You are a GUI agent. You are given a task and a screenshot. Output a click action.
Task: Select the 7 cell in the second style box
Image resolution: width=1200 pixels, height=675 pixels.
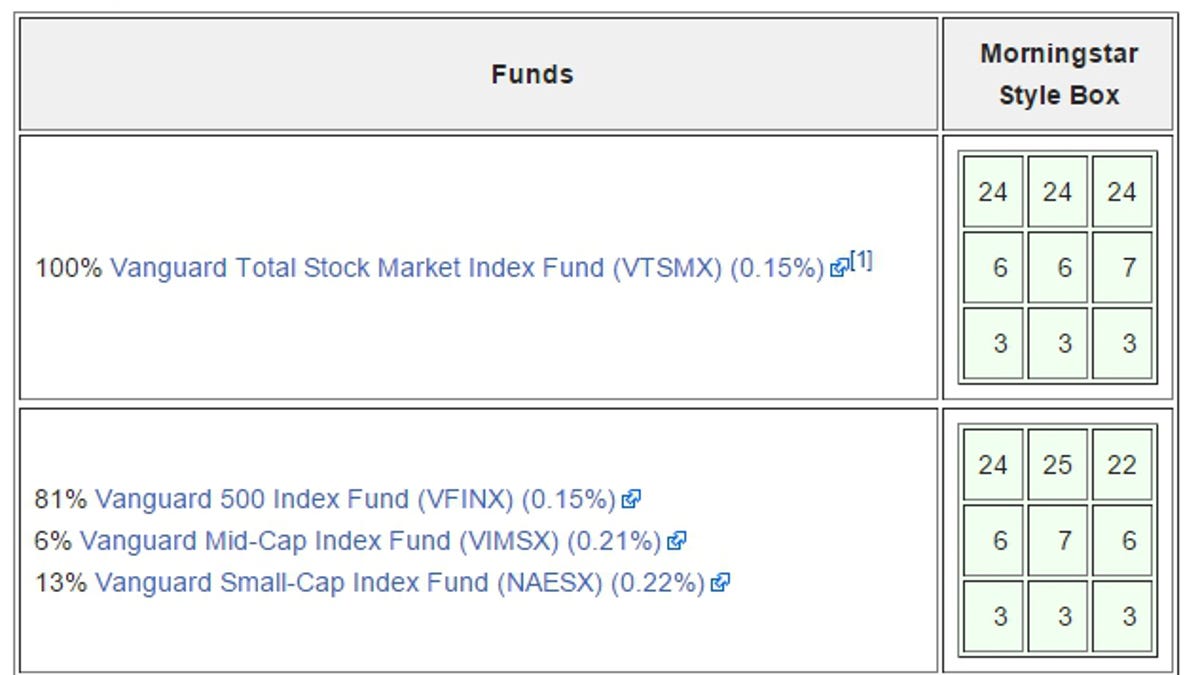pyautogui.click(x=1057, y=541)
